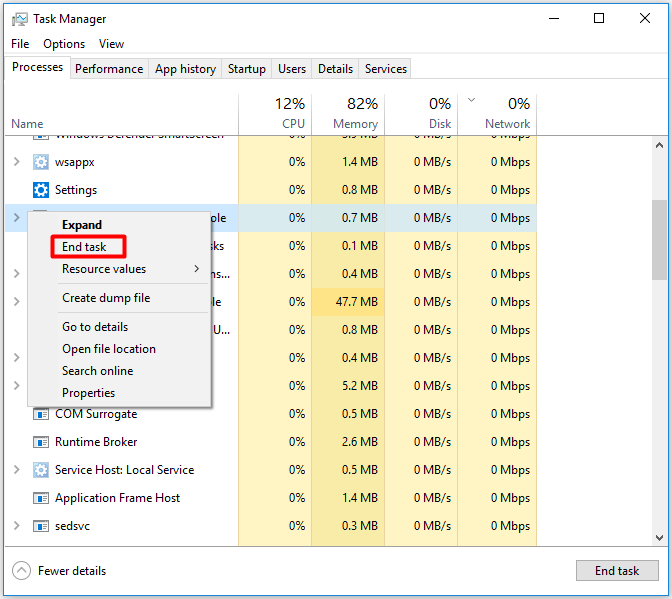Select the Runtime Broker process row
672x599 pixels.
pyautogui.click(x=271, y=442)
